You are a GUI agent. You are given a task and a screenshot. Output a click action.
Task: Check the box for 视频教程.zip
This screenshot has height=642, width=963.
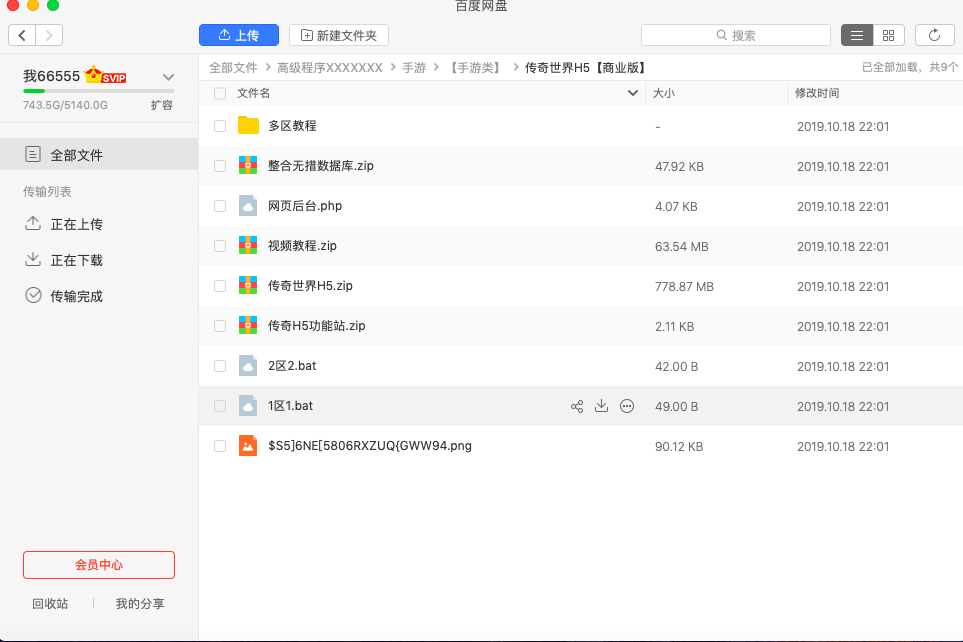coord(220,246)
